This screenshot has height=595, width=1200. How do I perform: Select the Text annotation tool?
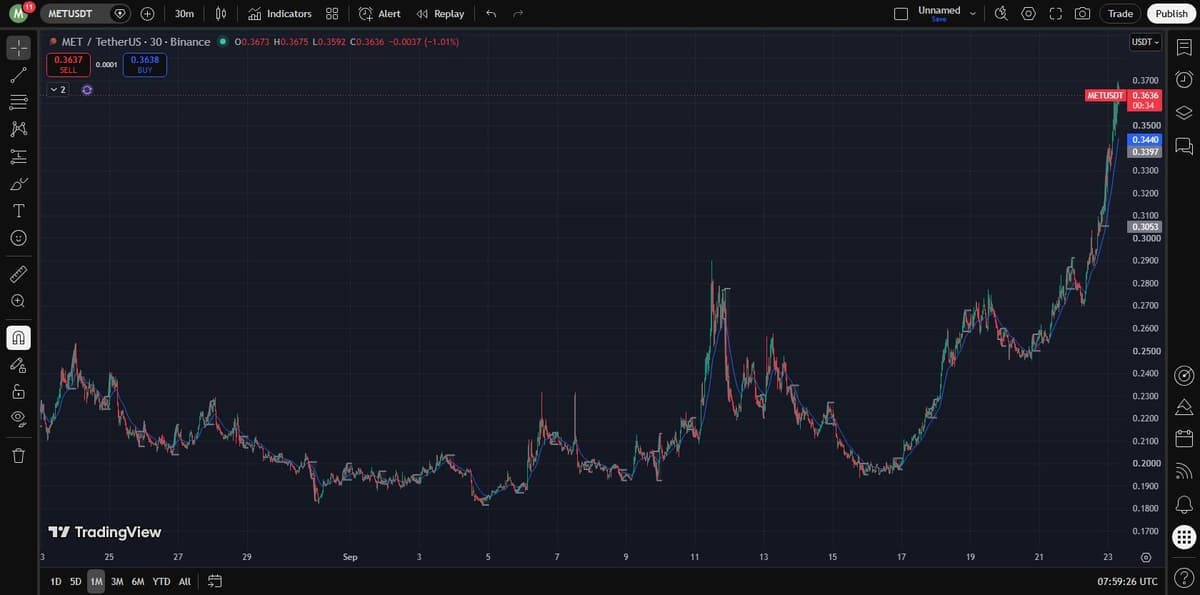tap(18, 211)
